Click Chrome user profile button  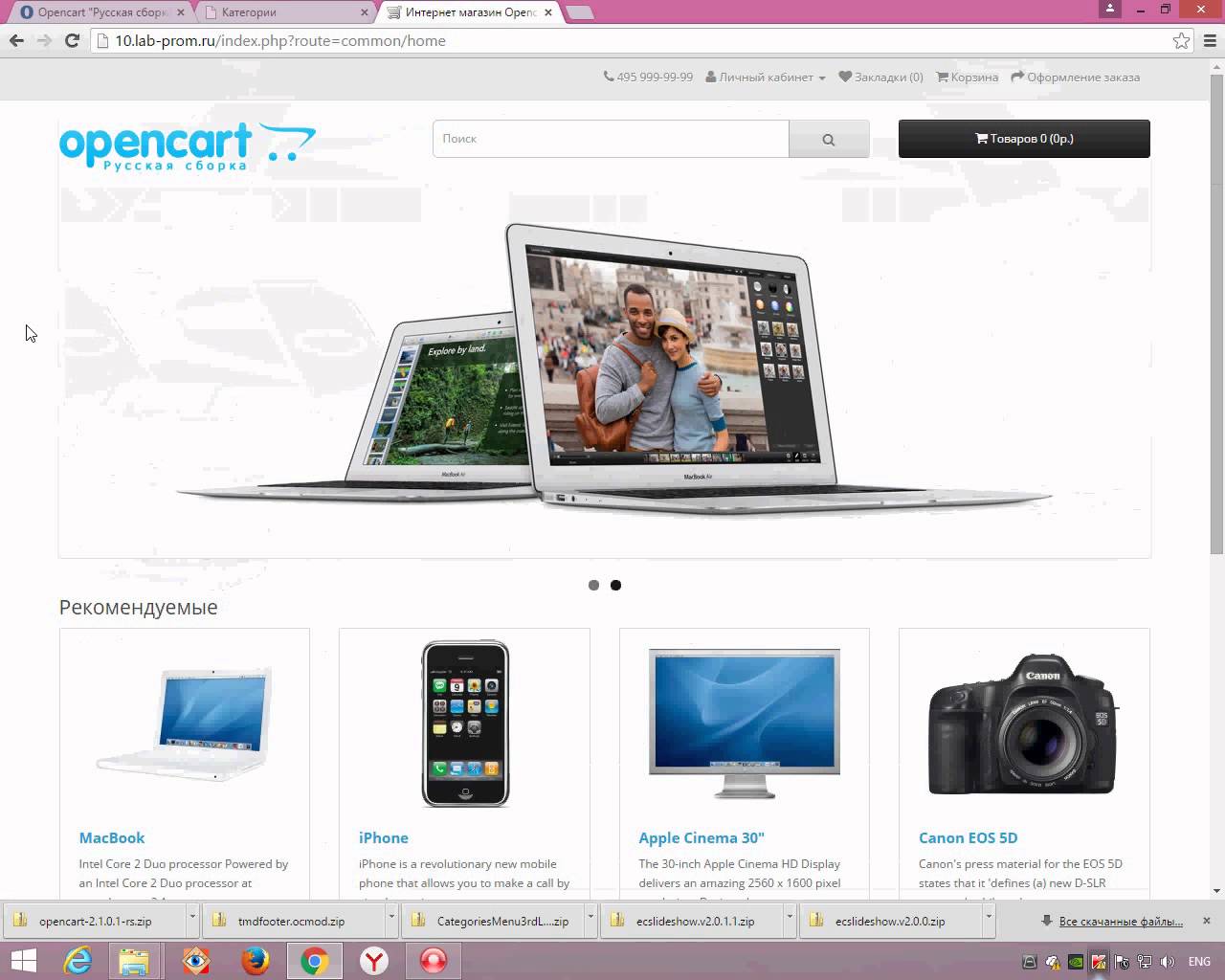[x=1110, y=9]
